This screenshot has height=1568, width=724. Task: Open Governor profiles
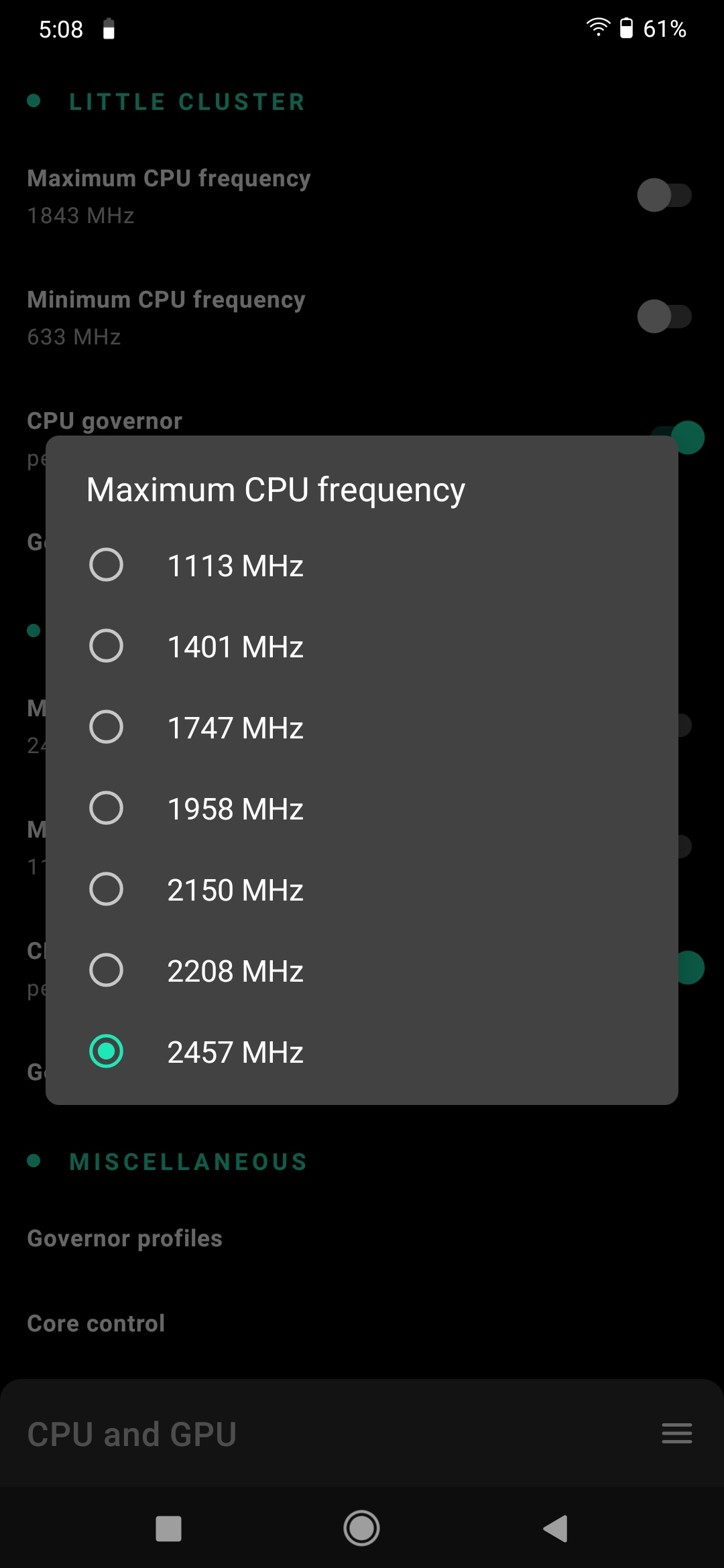click(x=125, y=1238)
